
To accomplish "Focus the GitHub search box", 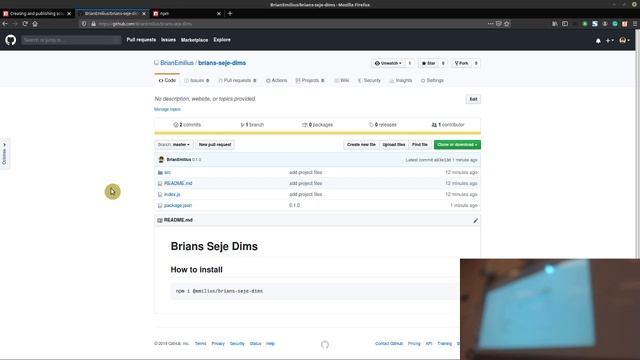I will (x=71, y=40).
